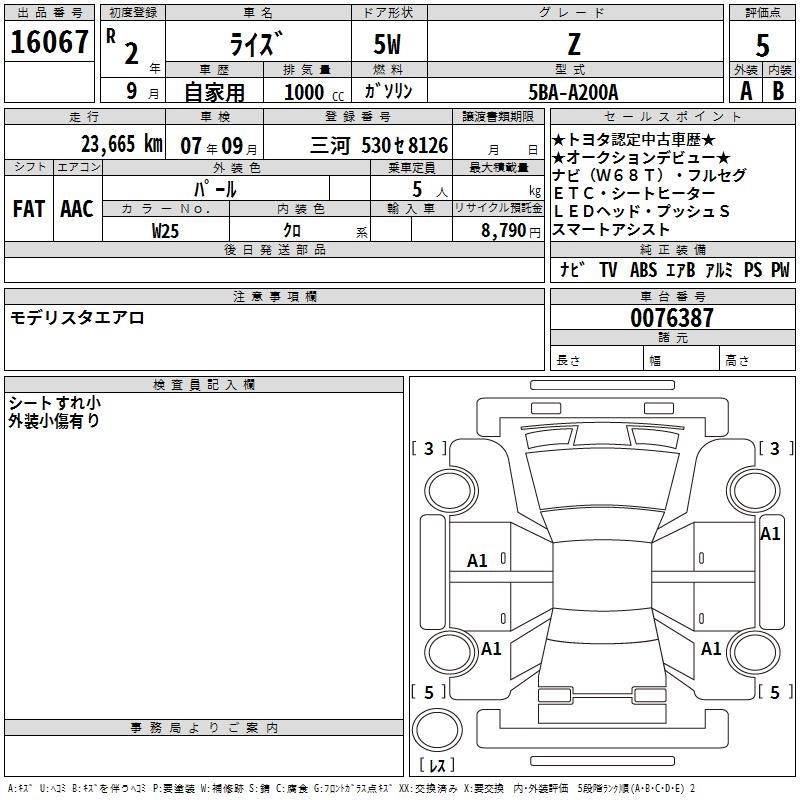Click the color number W25
Viewport: 800px width, 800px height.
click(165, 231)
